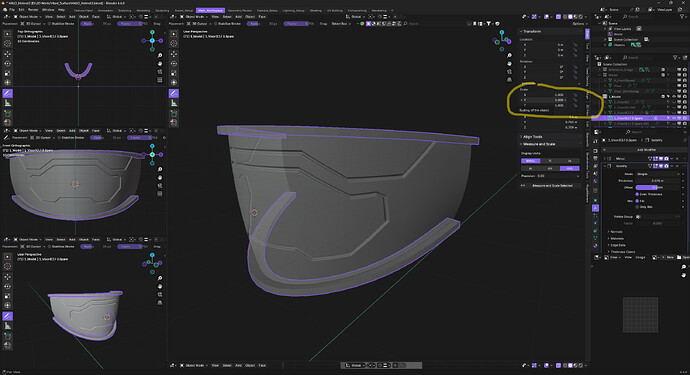Open the Render tab in Properties editor
The image size is (690, 375).
tap(595, 151)
